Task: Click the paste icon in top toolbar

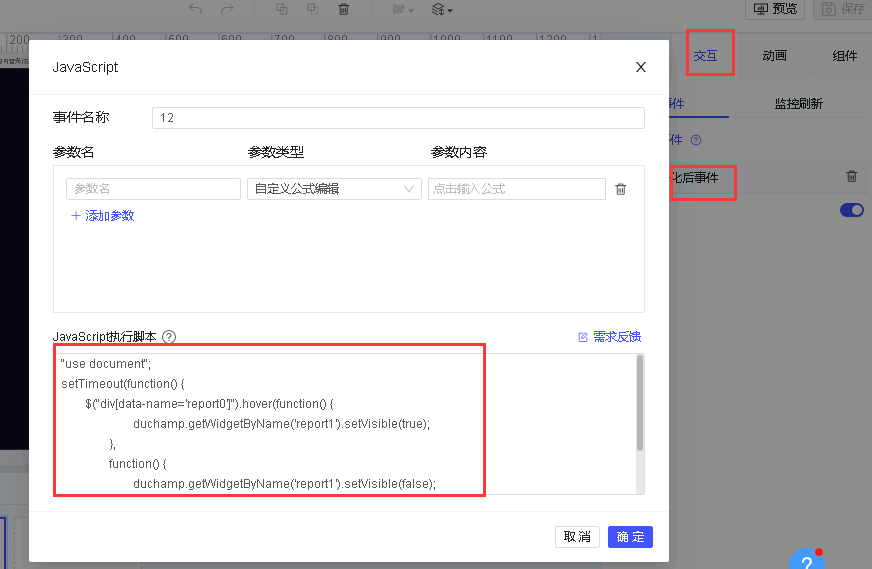Action: [313, 9]
